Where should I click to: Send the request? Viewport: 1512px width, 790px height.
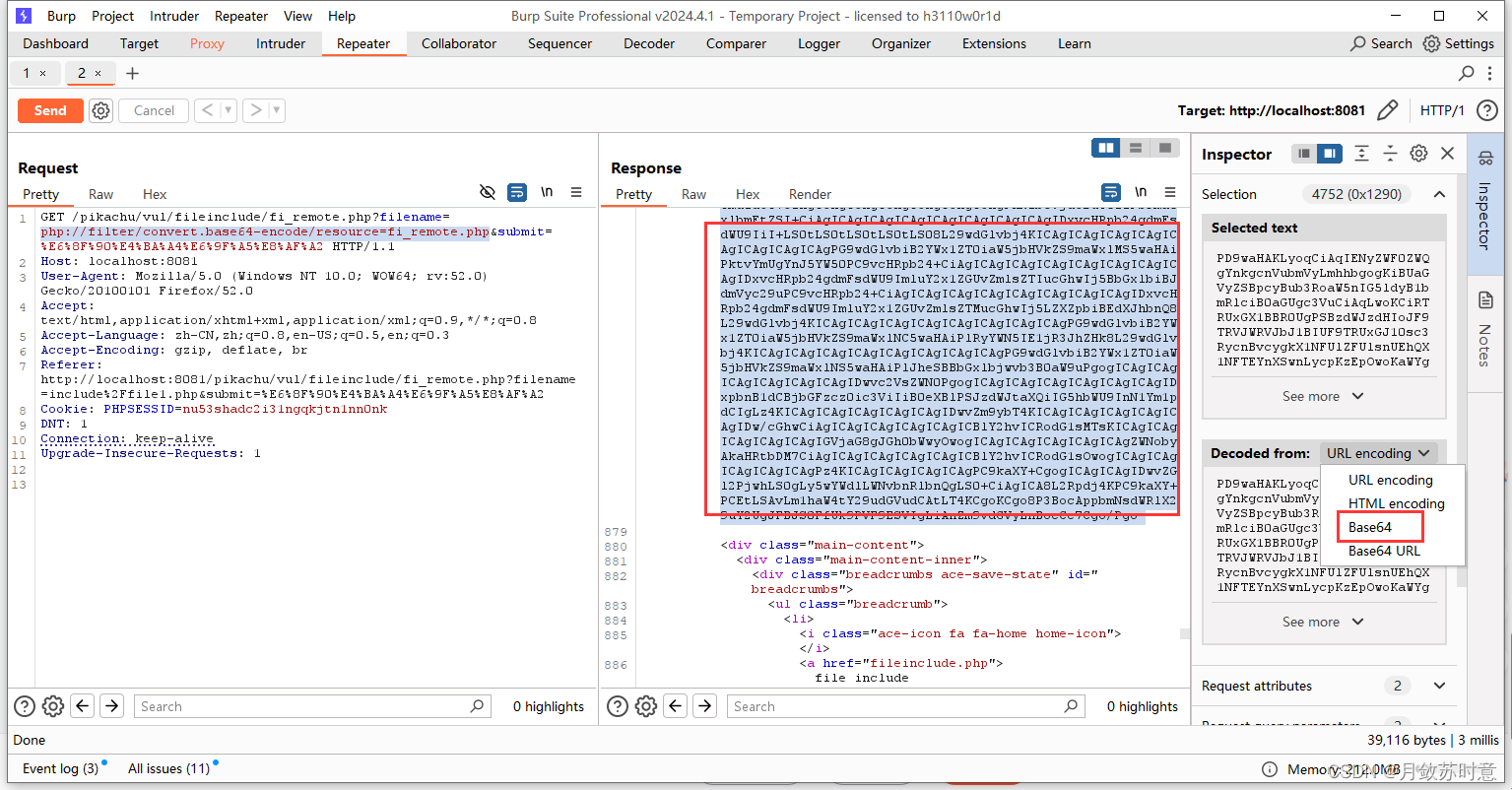50,110
